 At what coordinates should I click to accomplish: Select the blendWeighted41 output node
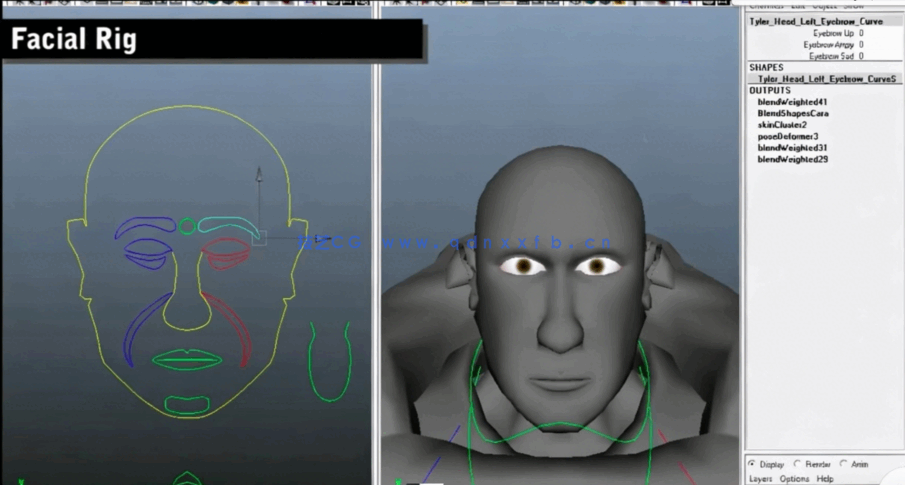point(792,102)
